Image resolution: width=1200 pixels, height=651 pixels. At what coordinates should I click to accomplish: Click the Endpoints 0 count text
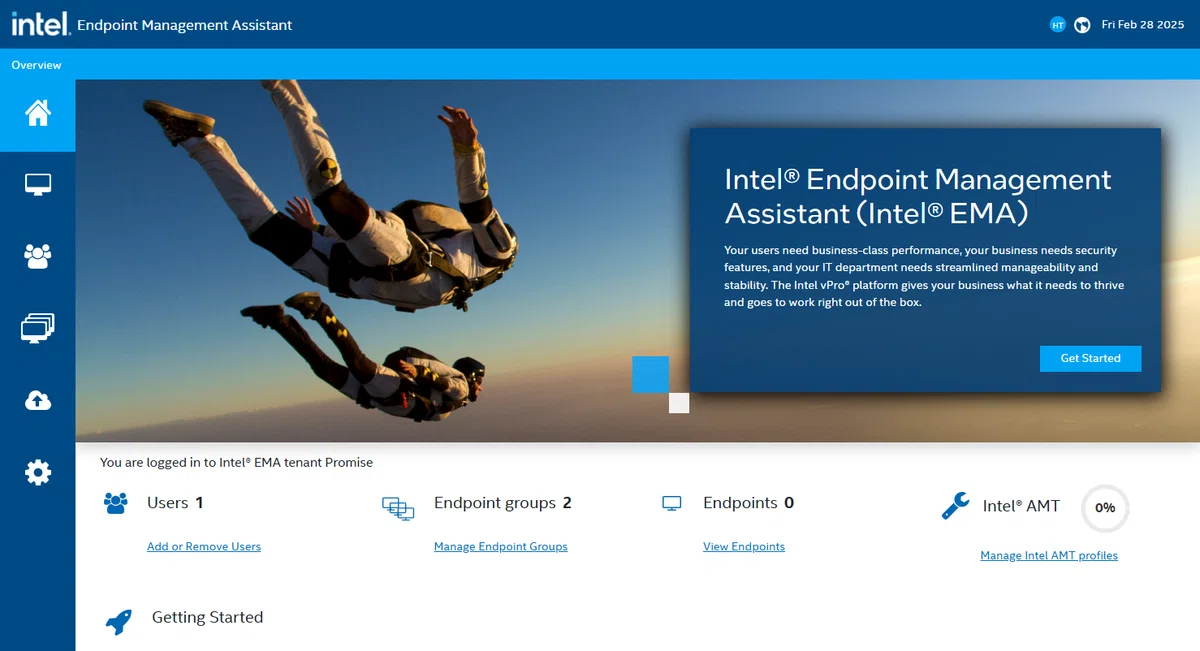[748, 503]
